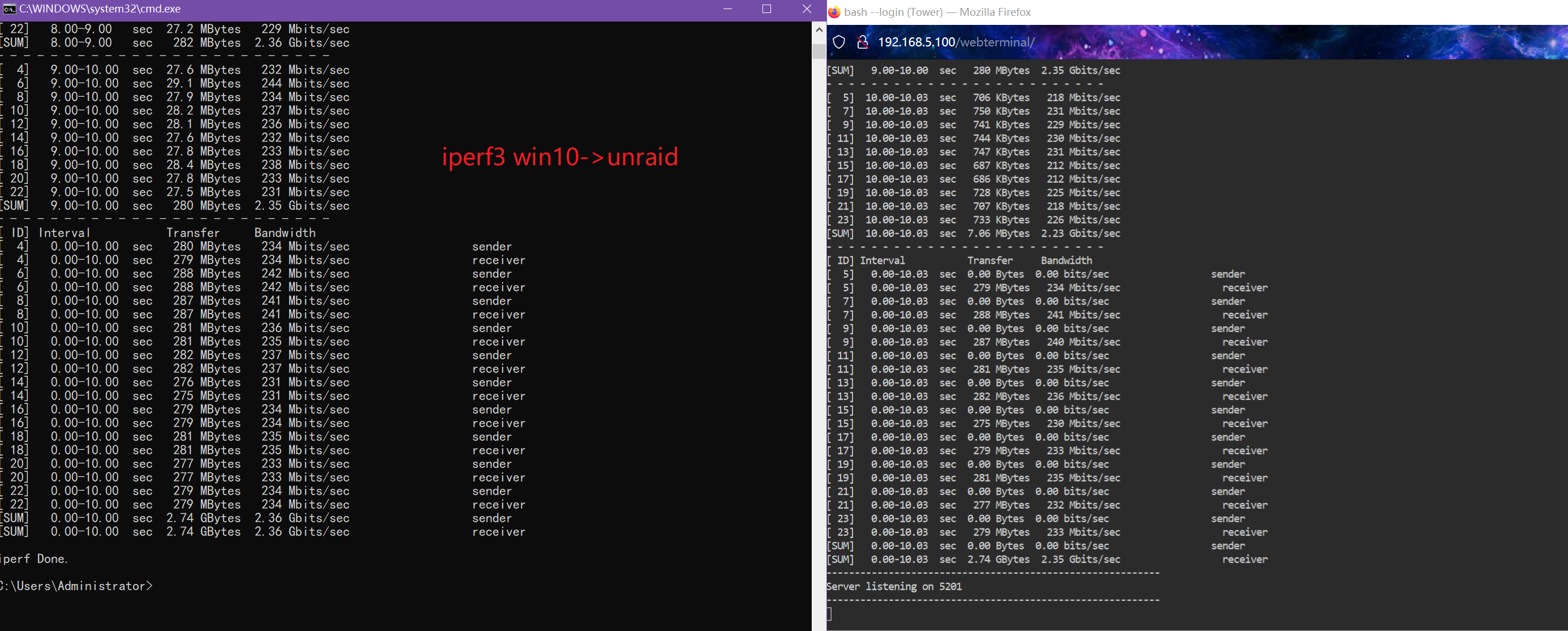Click the C:\Users\Administrator> prompt line
This screenshot has height=631, width=1568.
coord(76,586)
